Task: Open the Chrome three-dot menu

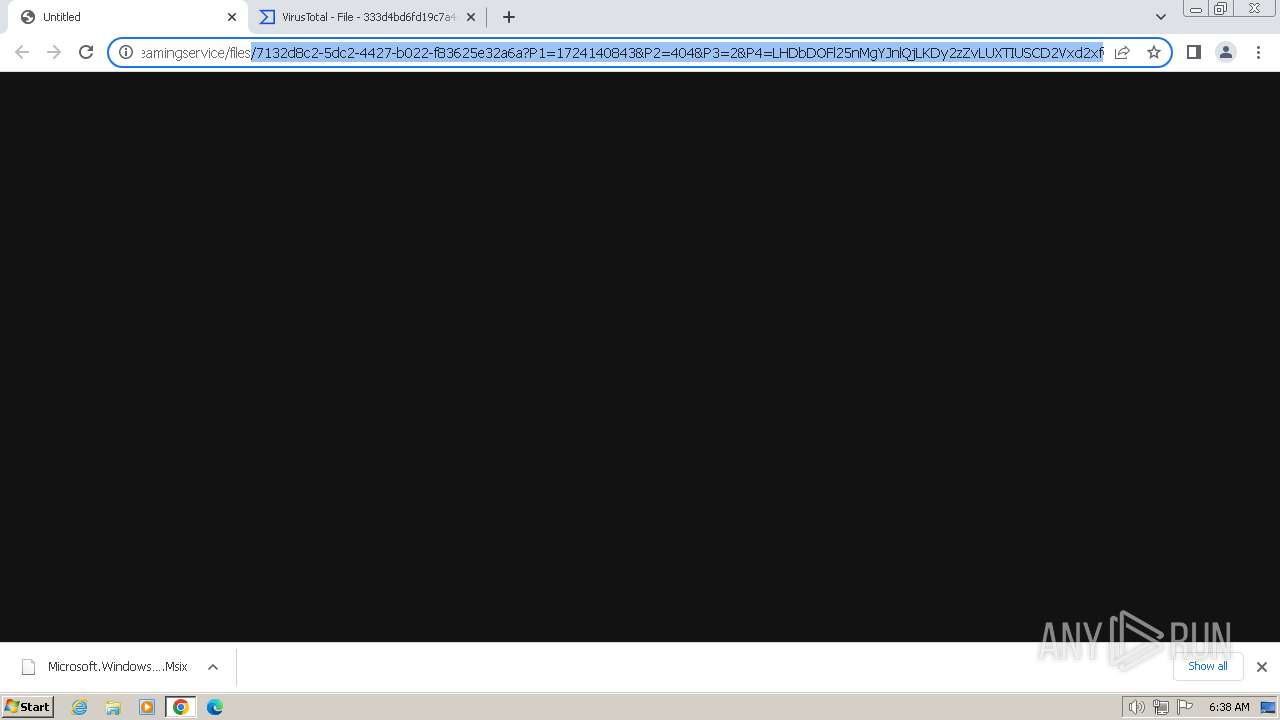Action: point(1259,52)
